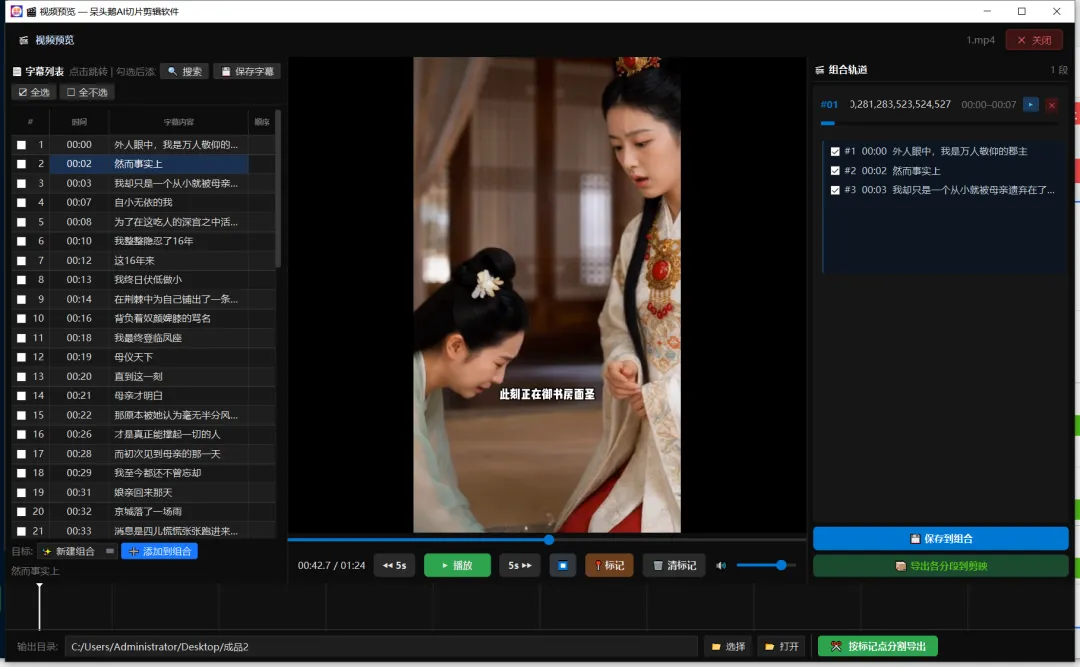Select subtitle row 10 背负着奴颜婢膝的骂名
1080x667 pixels.
coord(143,318)
